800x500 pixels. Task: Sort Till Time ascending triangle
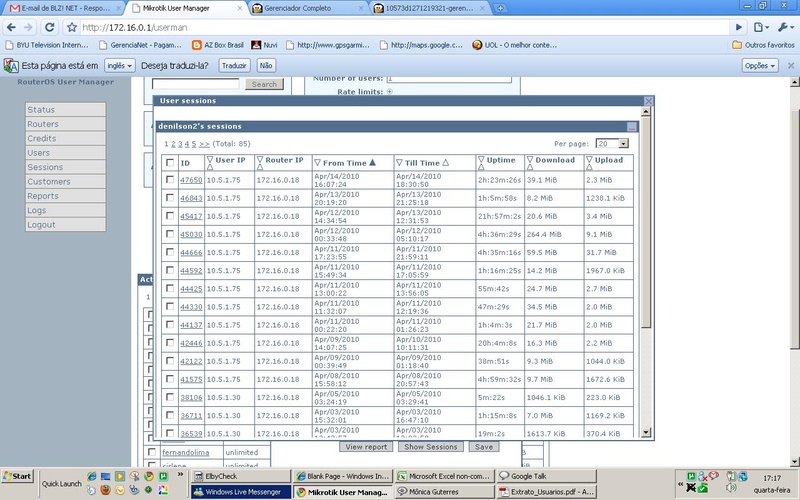pos(445,163)
